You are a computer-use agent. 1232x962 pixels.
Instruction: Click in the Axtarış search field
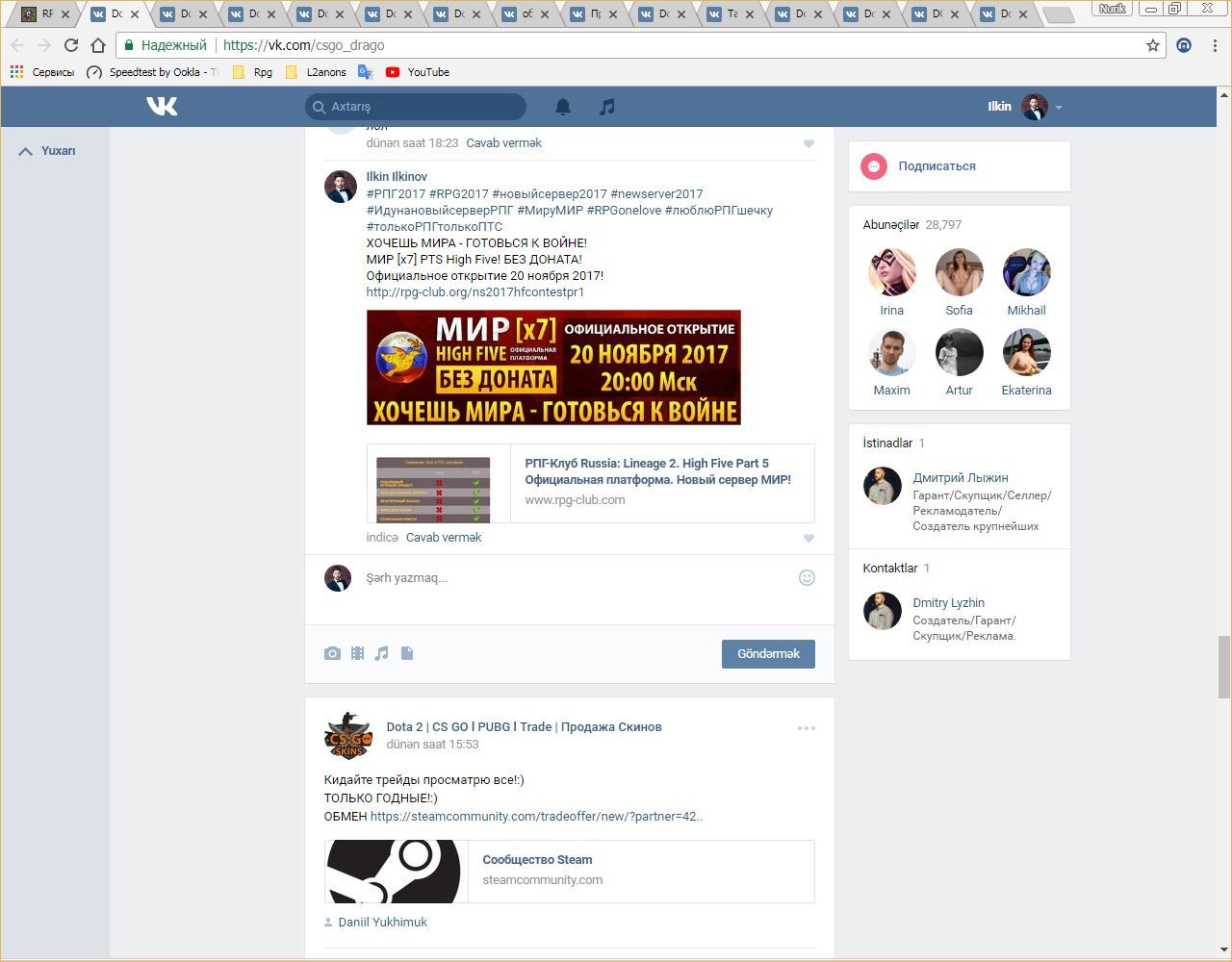tap(416, 107)
